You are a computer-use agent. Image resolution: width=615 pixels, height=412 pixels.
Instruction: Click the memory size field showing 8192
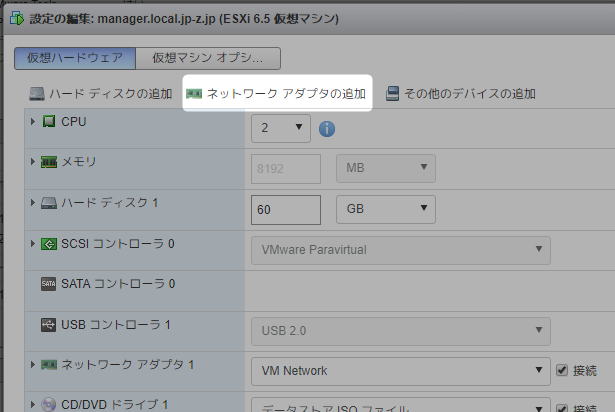point(286,169)
